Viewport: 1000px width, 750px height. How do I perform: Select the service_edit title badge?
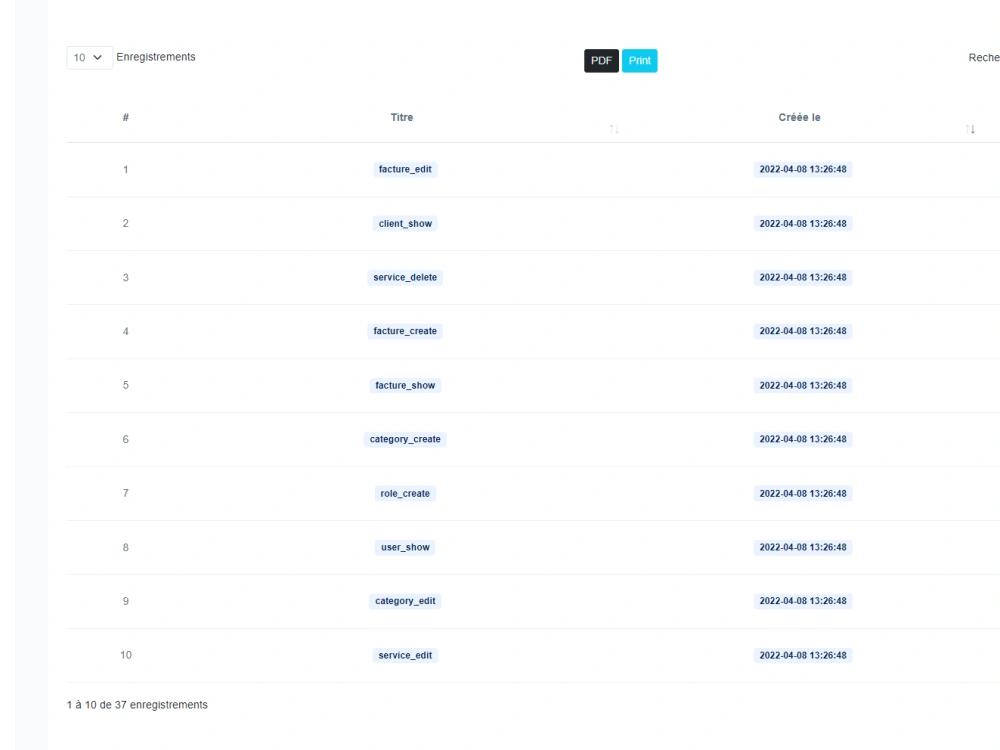tap(405, 655)
